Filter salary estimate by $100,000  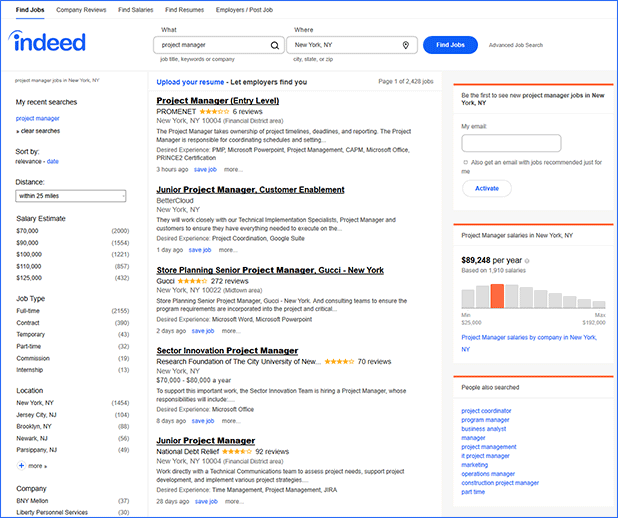click(x=29, y=255)
